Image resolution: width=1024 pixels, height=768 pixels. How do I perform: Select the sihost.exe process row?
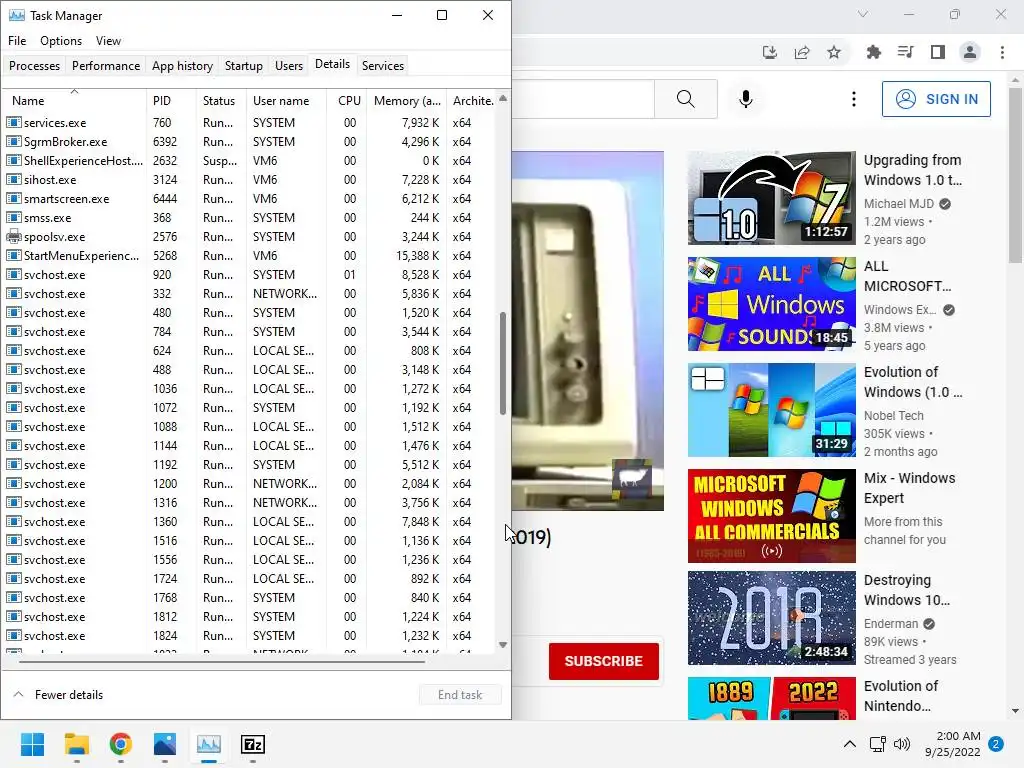point(248,180)
